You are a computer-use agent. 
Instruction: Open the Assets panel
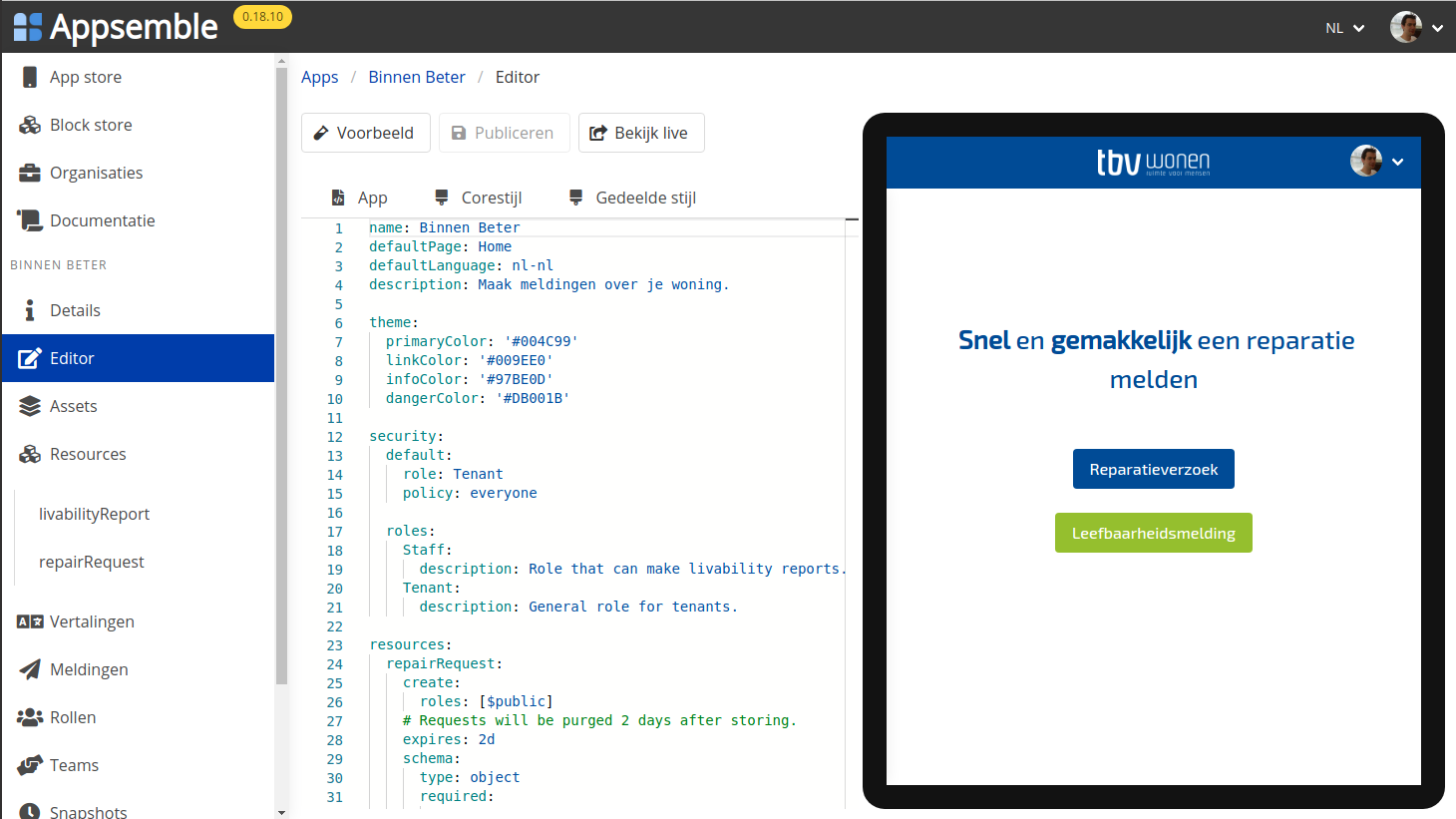pos(73,406)
